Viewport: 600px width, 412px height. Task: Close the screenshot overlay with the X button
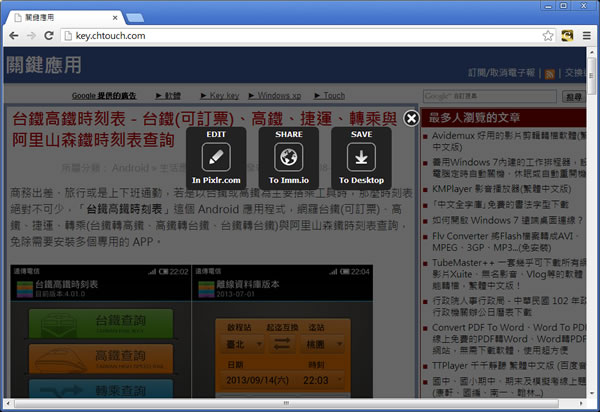(x=411, y=119)
